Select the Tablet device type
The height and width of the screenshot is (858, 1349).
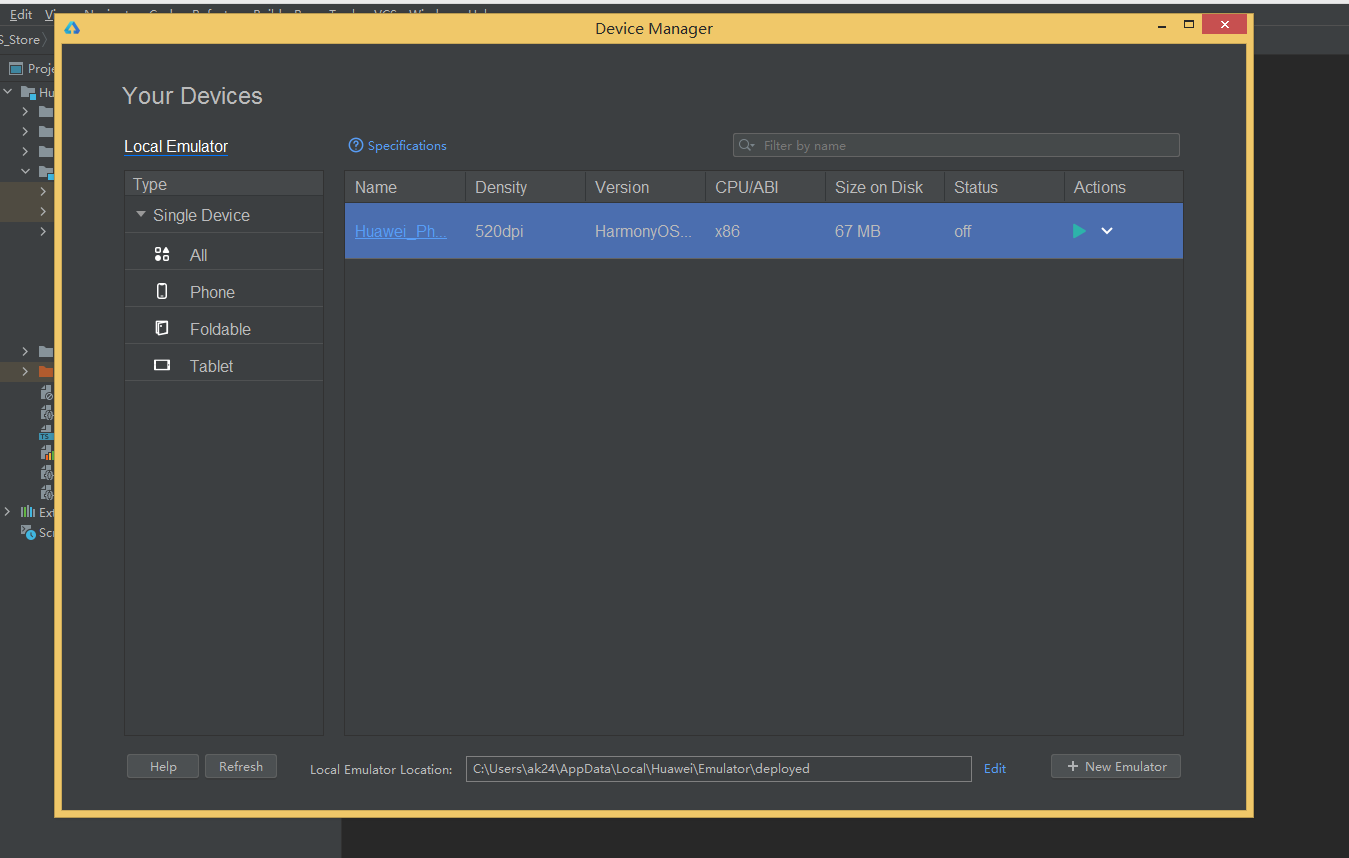coord(224,366)
